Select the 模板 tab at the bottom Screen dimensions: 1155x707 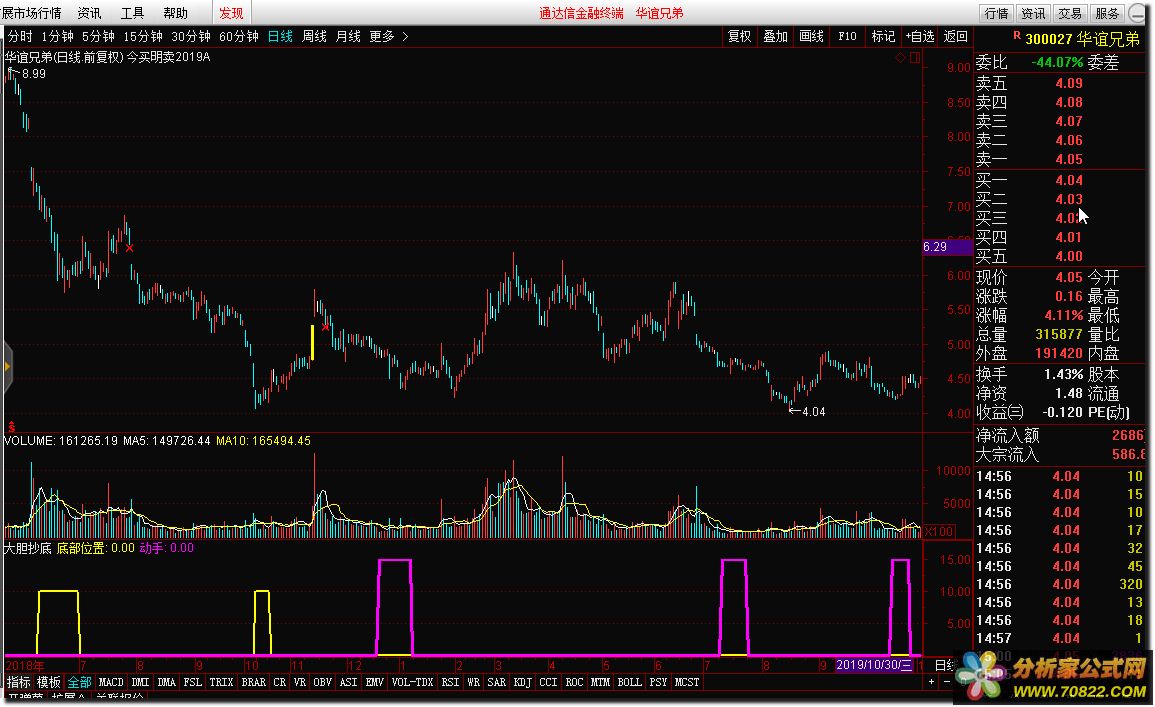click(49, 683)
